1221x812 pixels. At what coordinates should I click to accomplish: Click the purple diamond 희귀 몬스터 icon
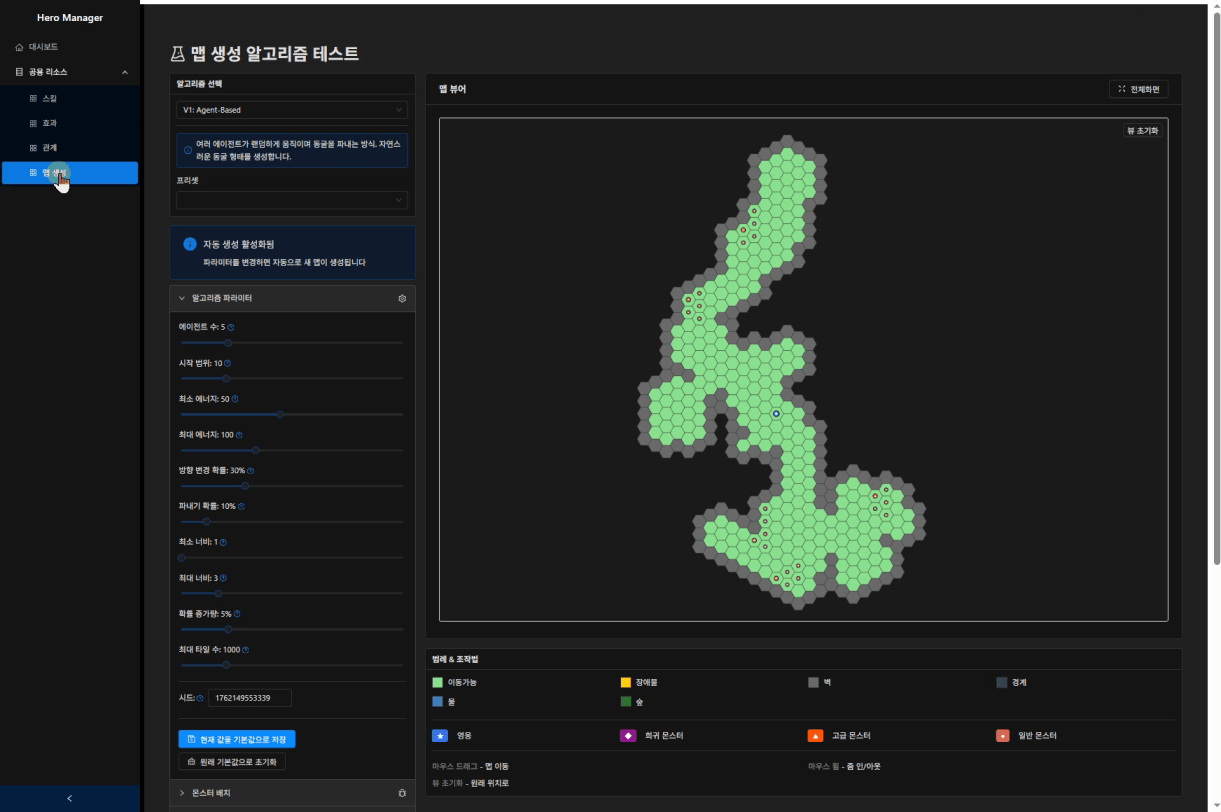[628, 735]
